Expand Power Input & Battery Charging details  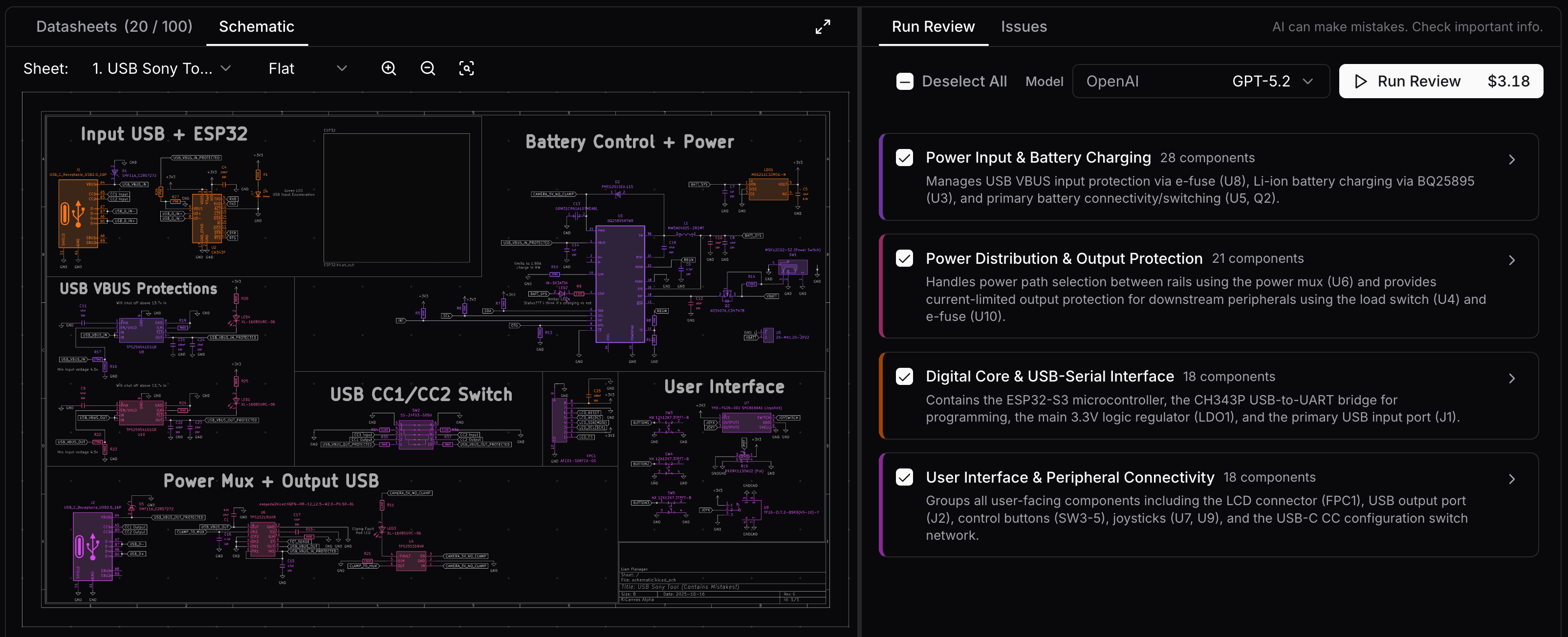click(1512, 159)
